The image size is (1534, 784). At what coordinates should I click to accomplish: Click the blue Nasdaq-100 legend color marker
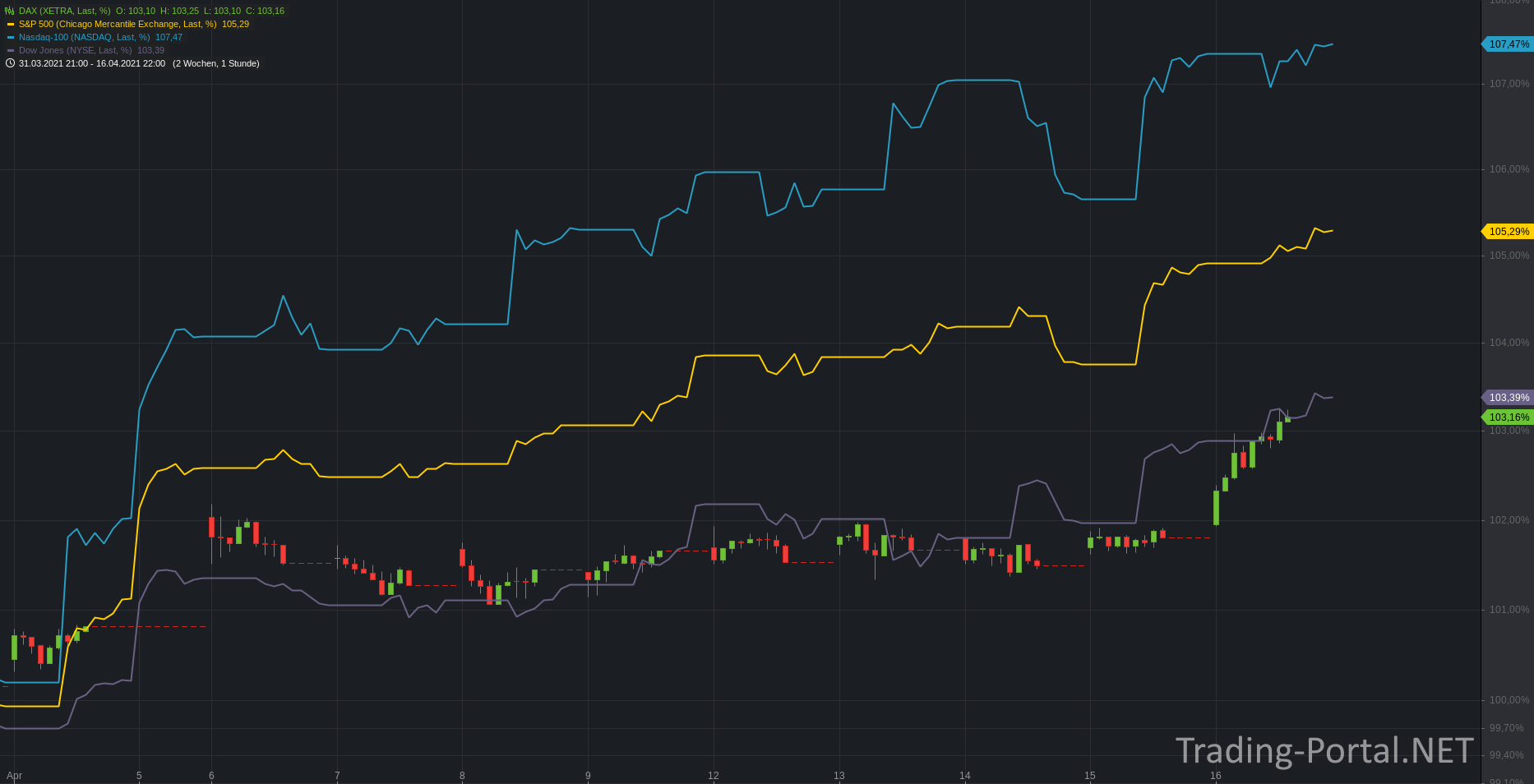(x=11, y=37)
